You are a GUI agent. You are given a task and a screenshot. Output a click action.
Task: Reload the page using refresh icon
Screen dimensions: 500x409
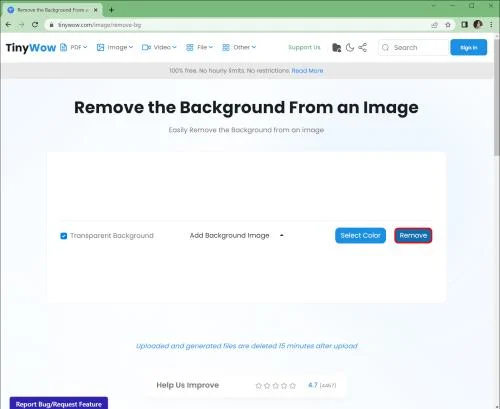point(35,25)
